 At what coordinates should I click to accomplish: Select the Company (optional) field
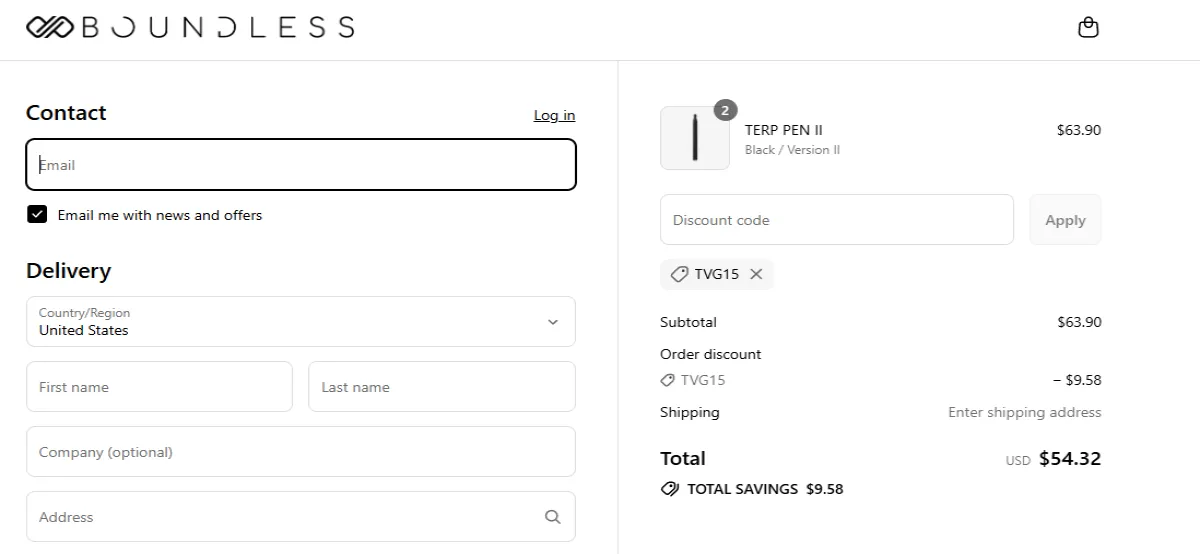[x=300, y=452]
